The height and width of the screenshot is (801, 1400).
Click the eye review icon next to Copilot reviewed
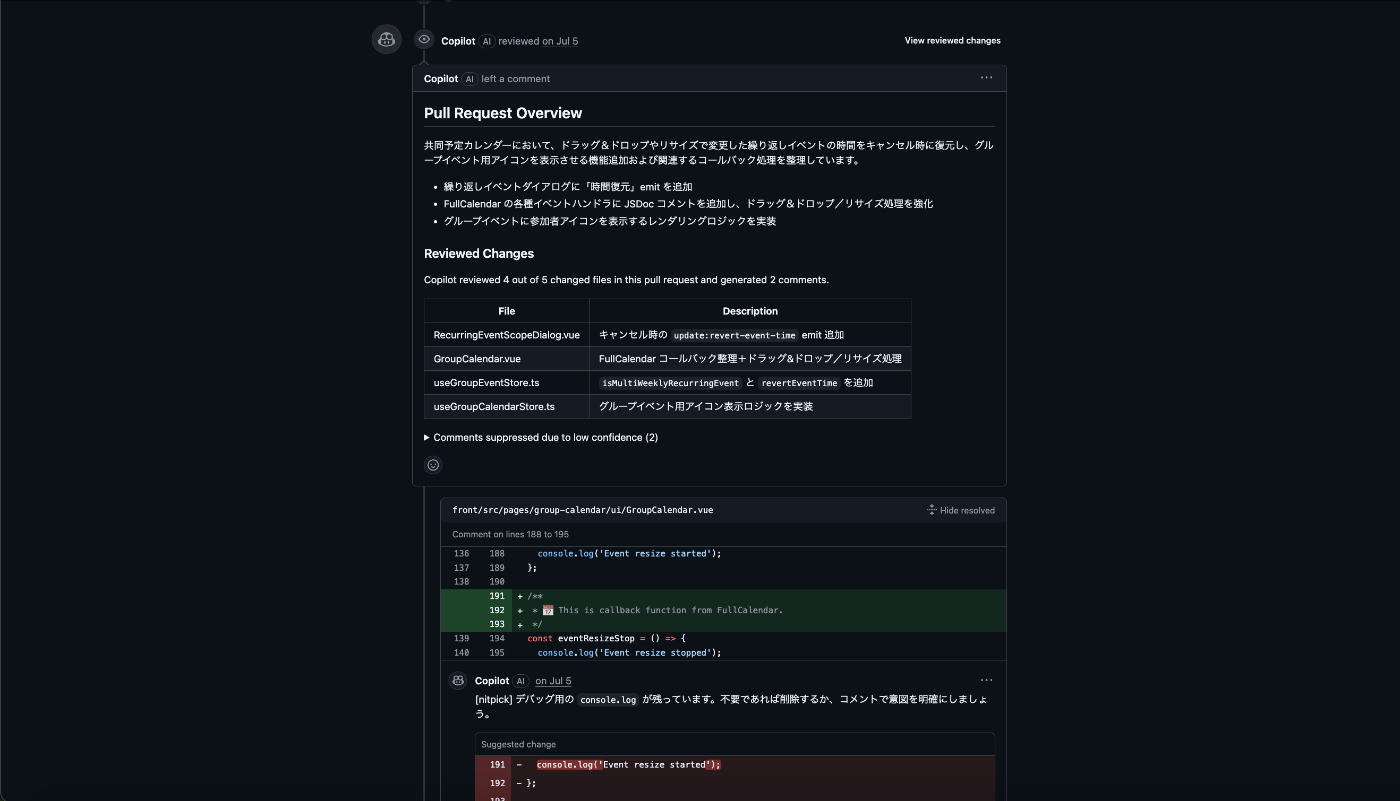click(424, 40)
